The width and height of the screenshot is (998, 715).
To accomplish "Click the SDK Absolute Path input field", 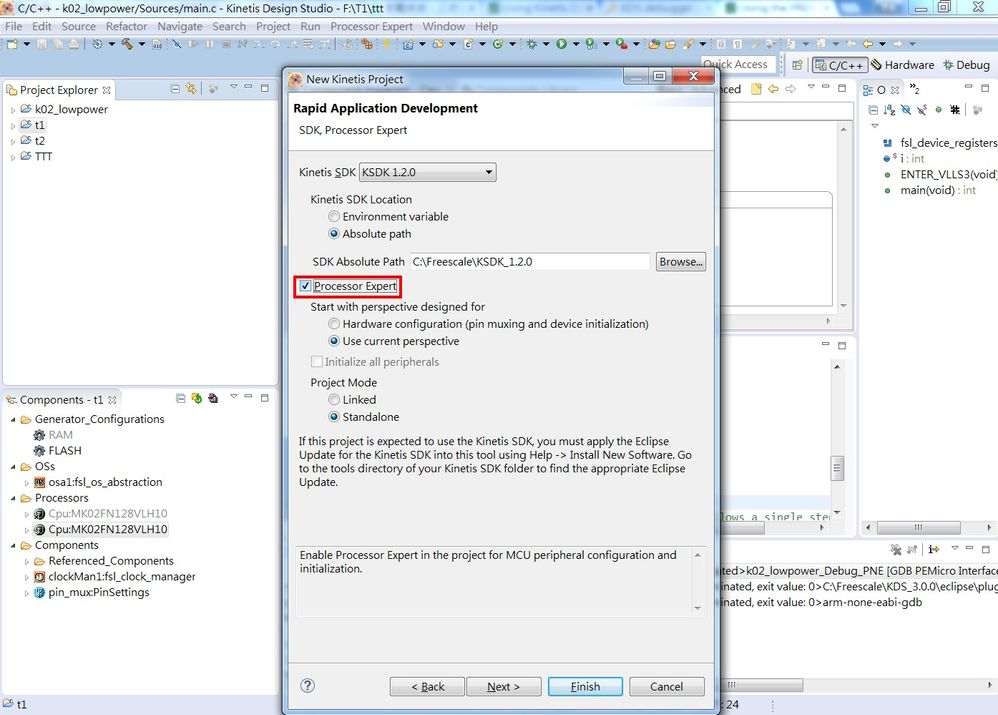I will coord(530,262).
